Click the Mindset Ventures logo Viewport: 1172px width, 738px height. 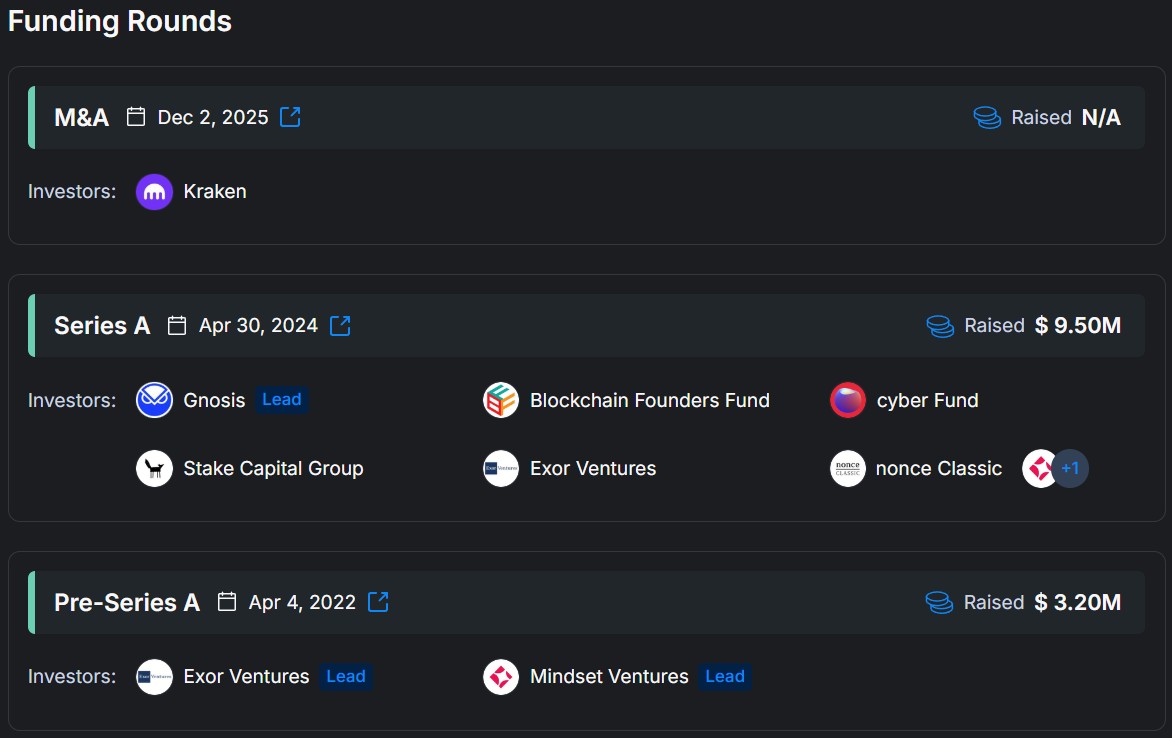coord(501,677)
